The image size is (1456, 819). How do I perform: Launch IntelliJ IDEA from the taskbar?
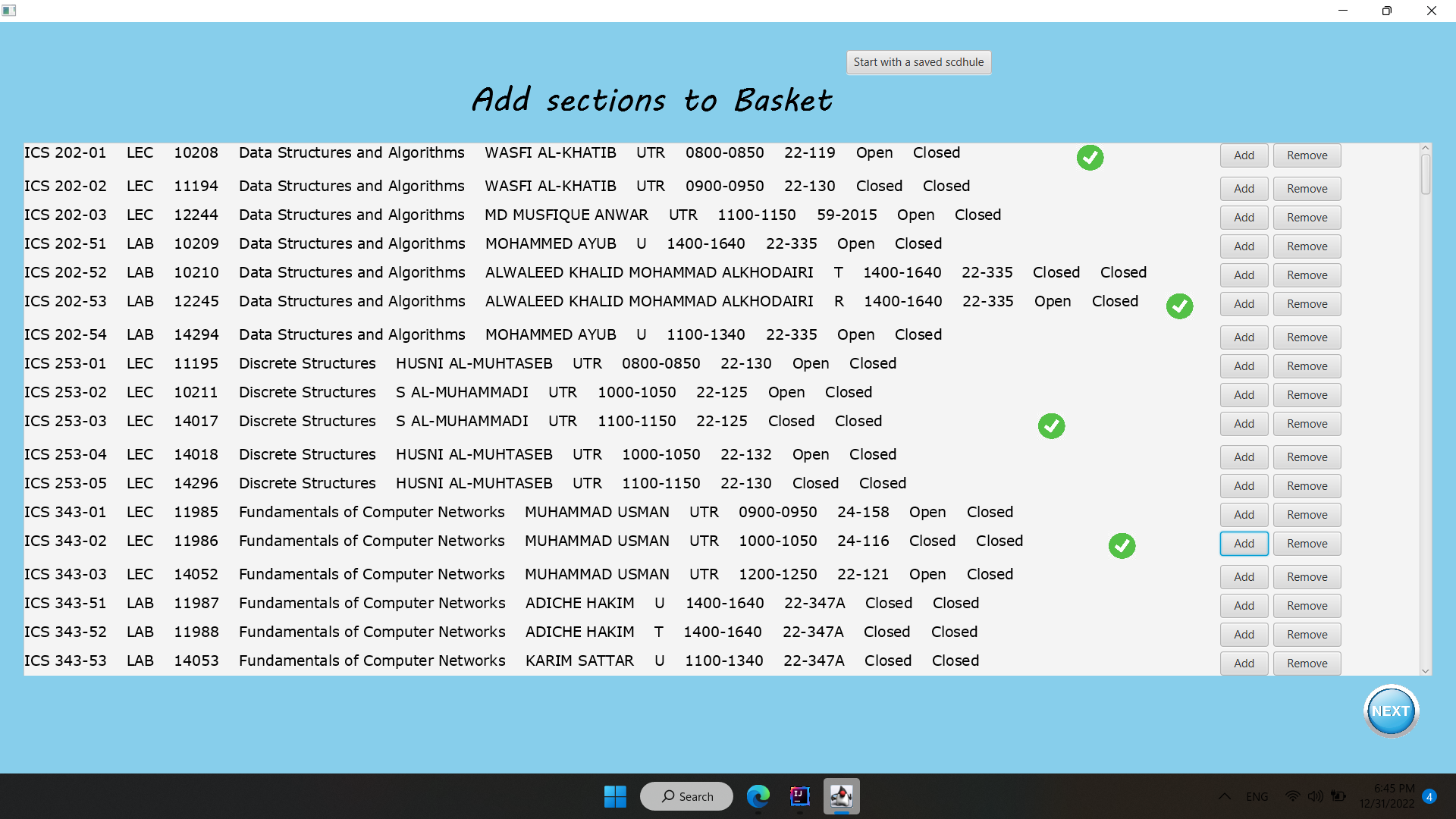pyautogui.click(x=799, y=796)
